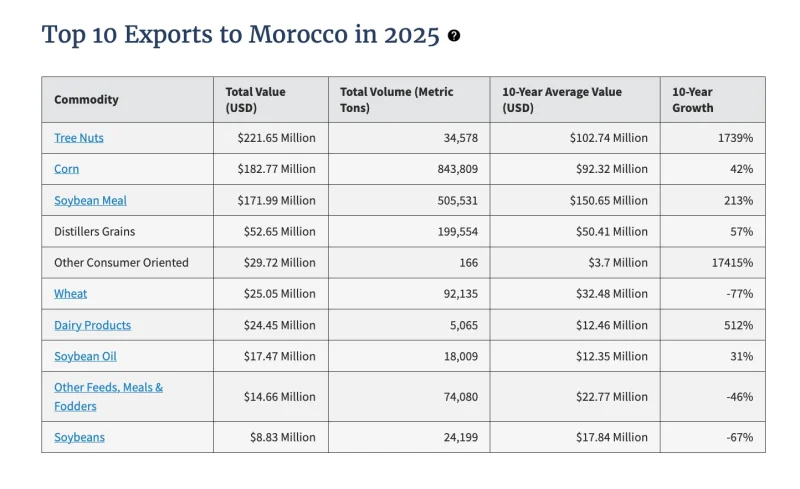Click the $221.65 Million Tree Nuts value

click(x=276, y=138)
